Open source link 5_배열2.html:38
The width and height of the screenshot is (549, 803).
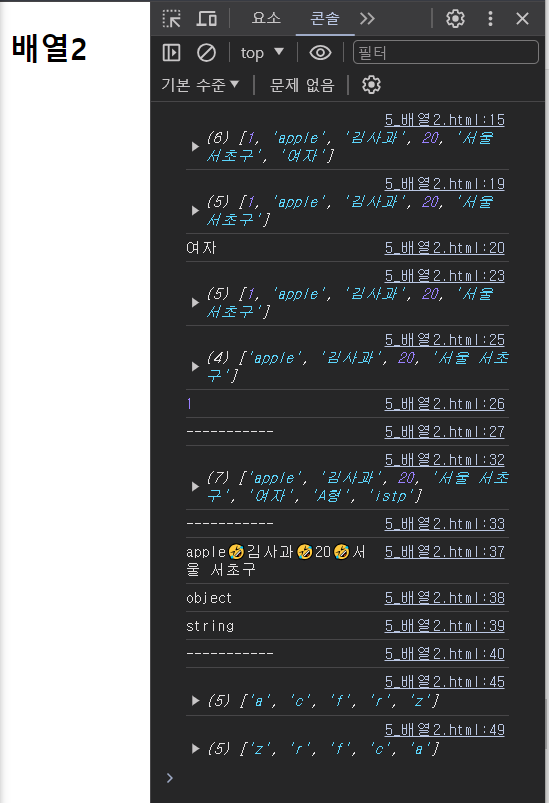[x=445, y=598]
